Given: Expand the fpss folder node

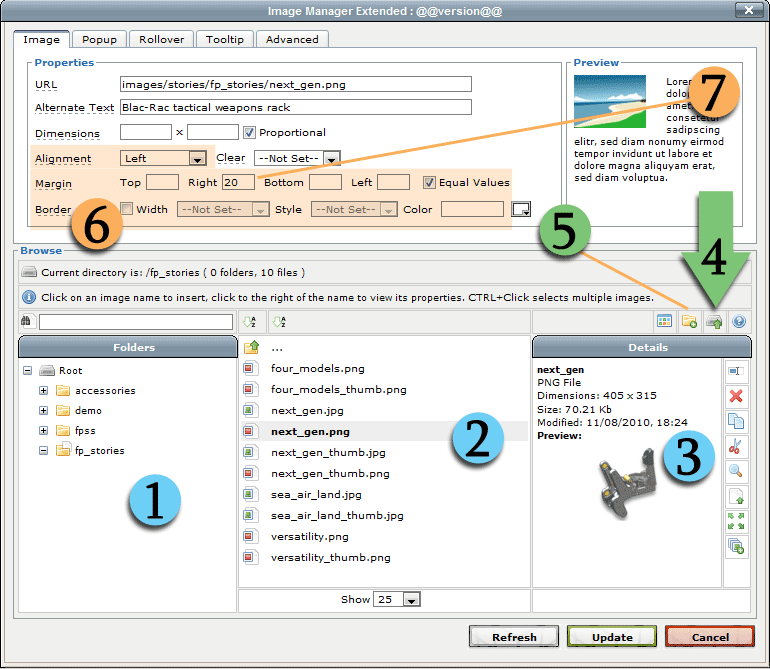Looking at the screenshot, I should (44, 430).
